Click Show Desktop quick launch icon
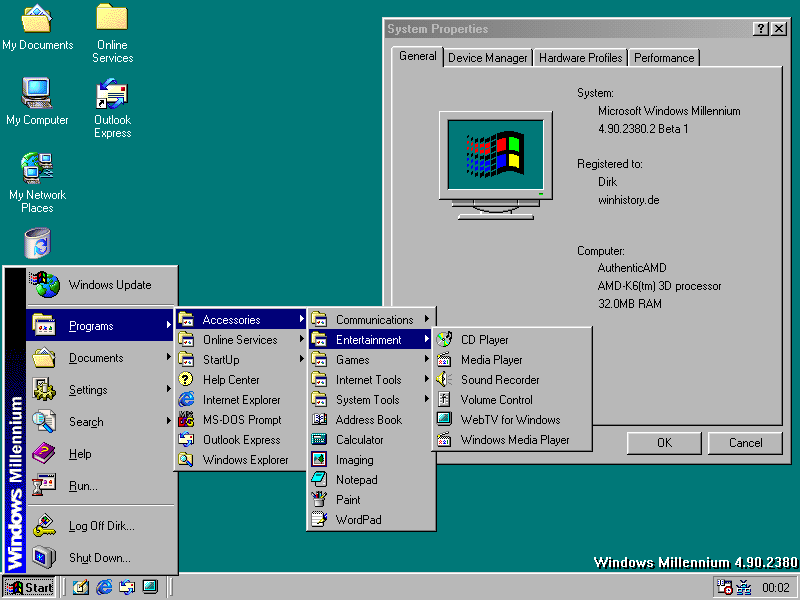The width and height of the screenshot is (800, 600). 80,587
